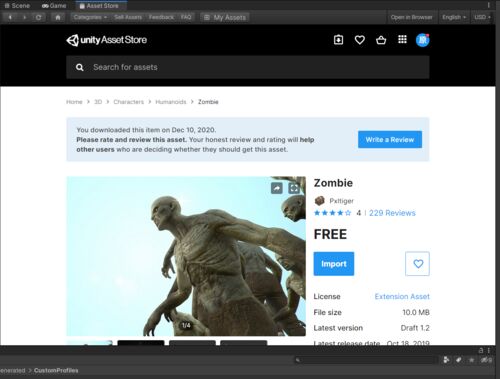
Task: Open the Categories dropdown
Action: pyautogui.click(x=90, y=17)
